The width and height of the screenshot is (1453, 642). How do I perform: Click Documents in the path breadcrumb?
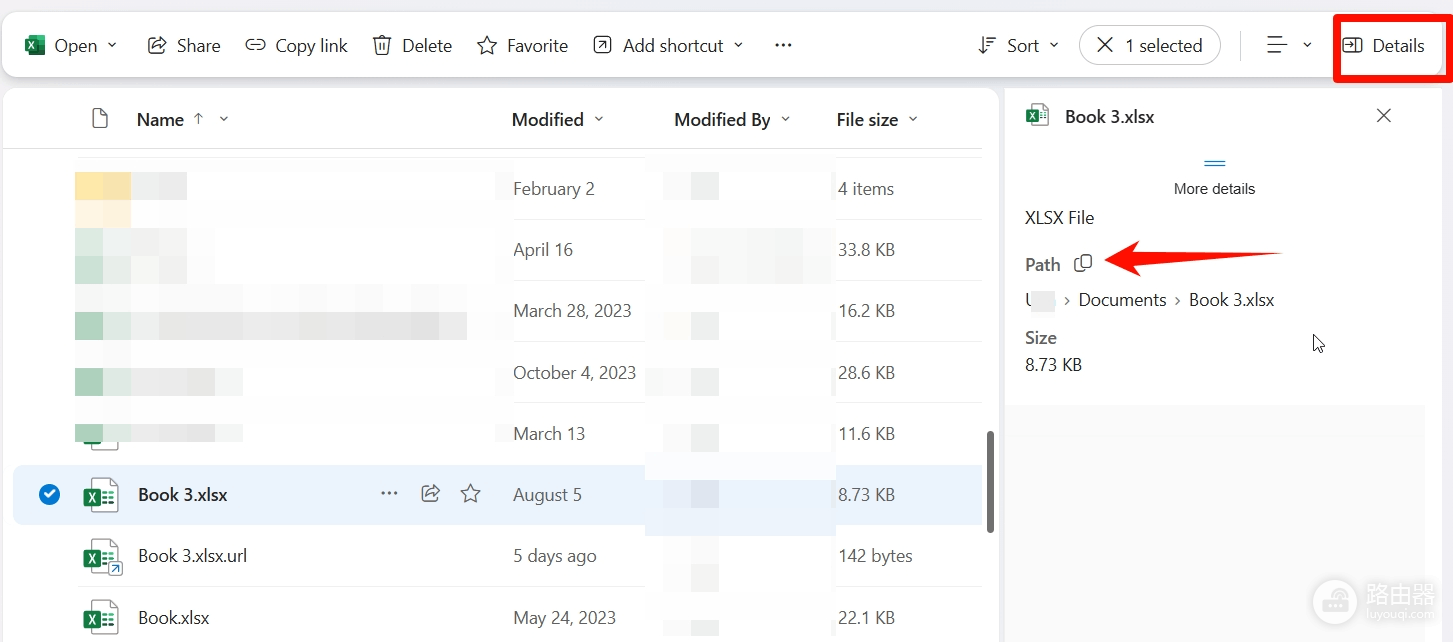point(1122,300)
